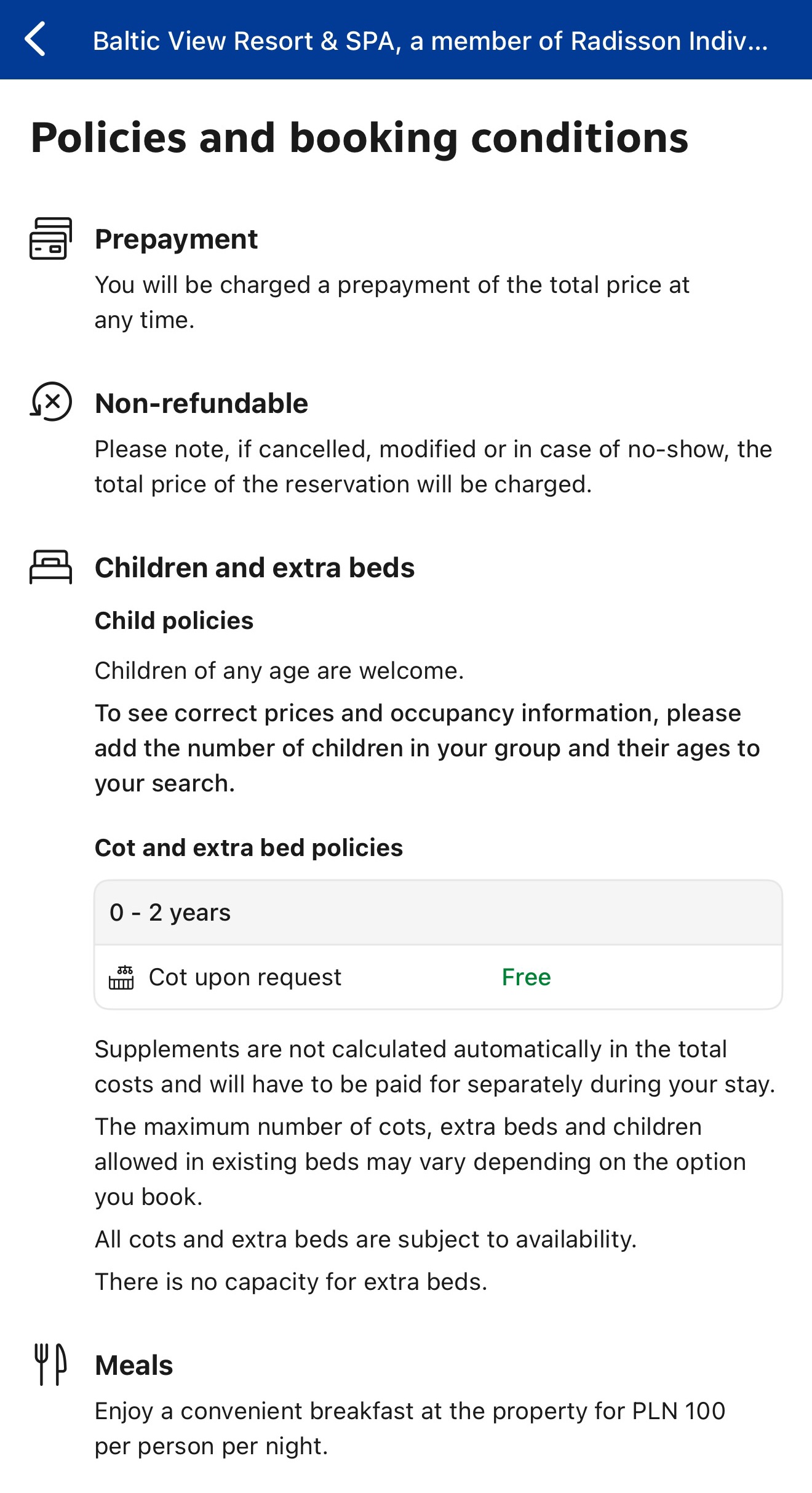The height and width of the screenshot is (1493, 812).
Task: Tap the back arrow in header
Action: point(36,39)
